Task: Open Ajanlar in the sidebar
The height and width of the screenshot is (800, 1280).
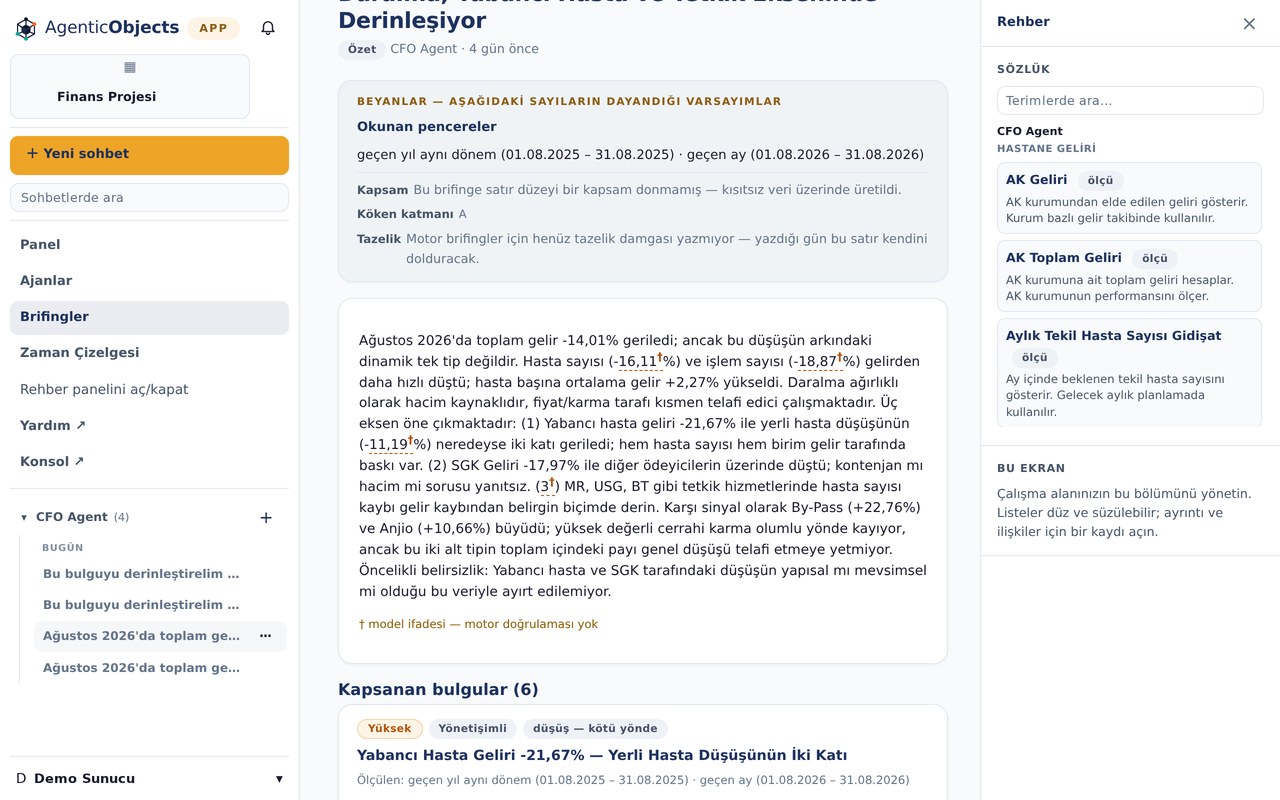Action: point(149,281)
